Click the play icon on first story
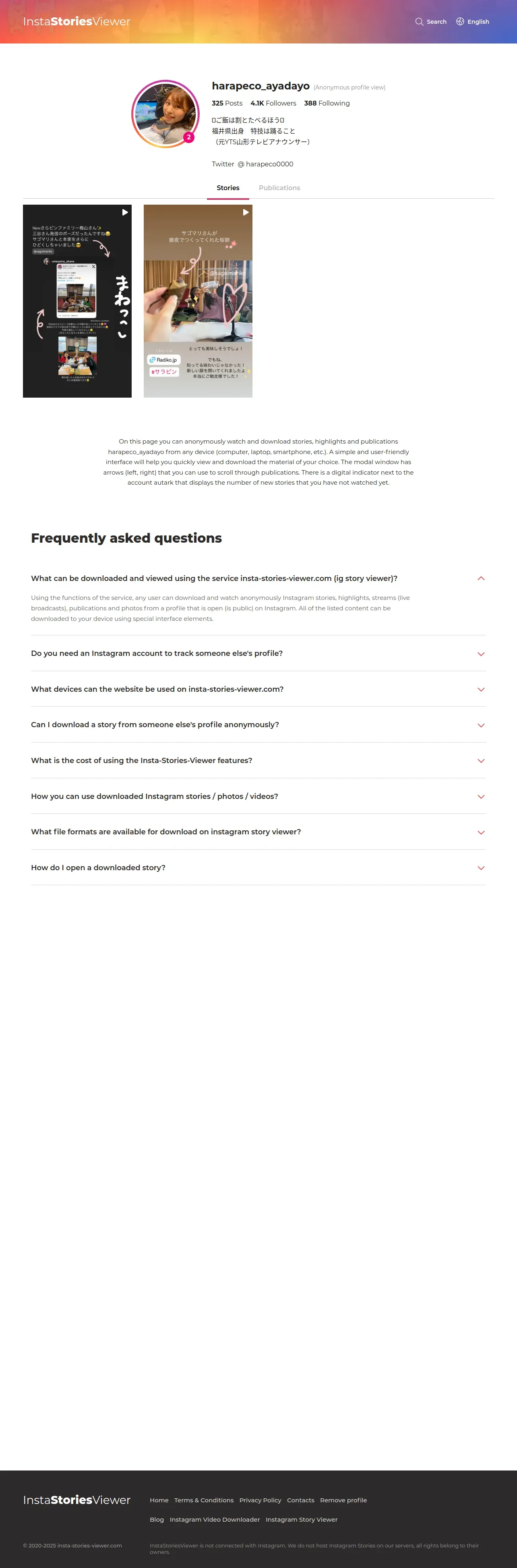 click(125, 212)
